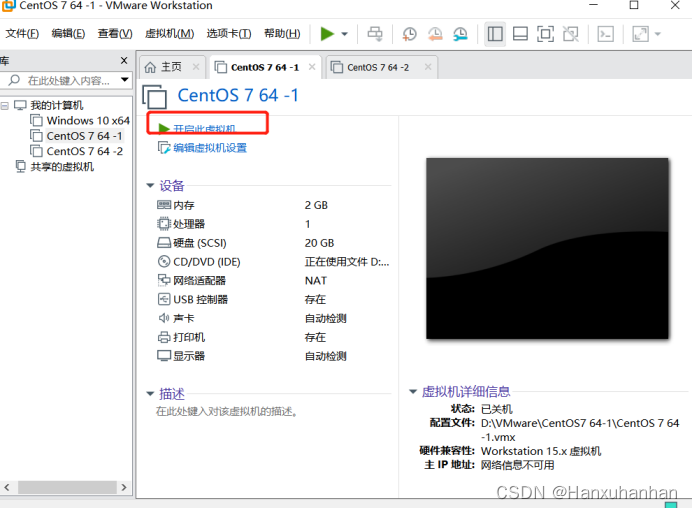Open the USB 控制器 device entry

pos(200,300)
